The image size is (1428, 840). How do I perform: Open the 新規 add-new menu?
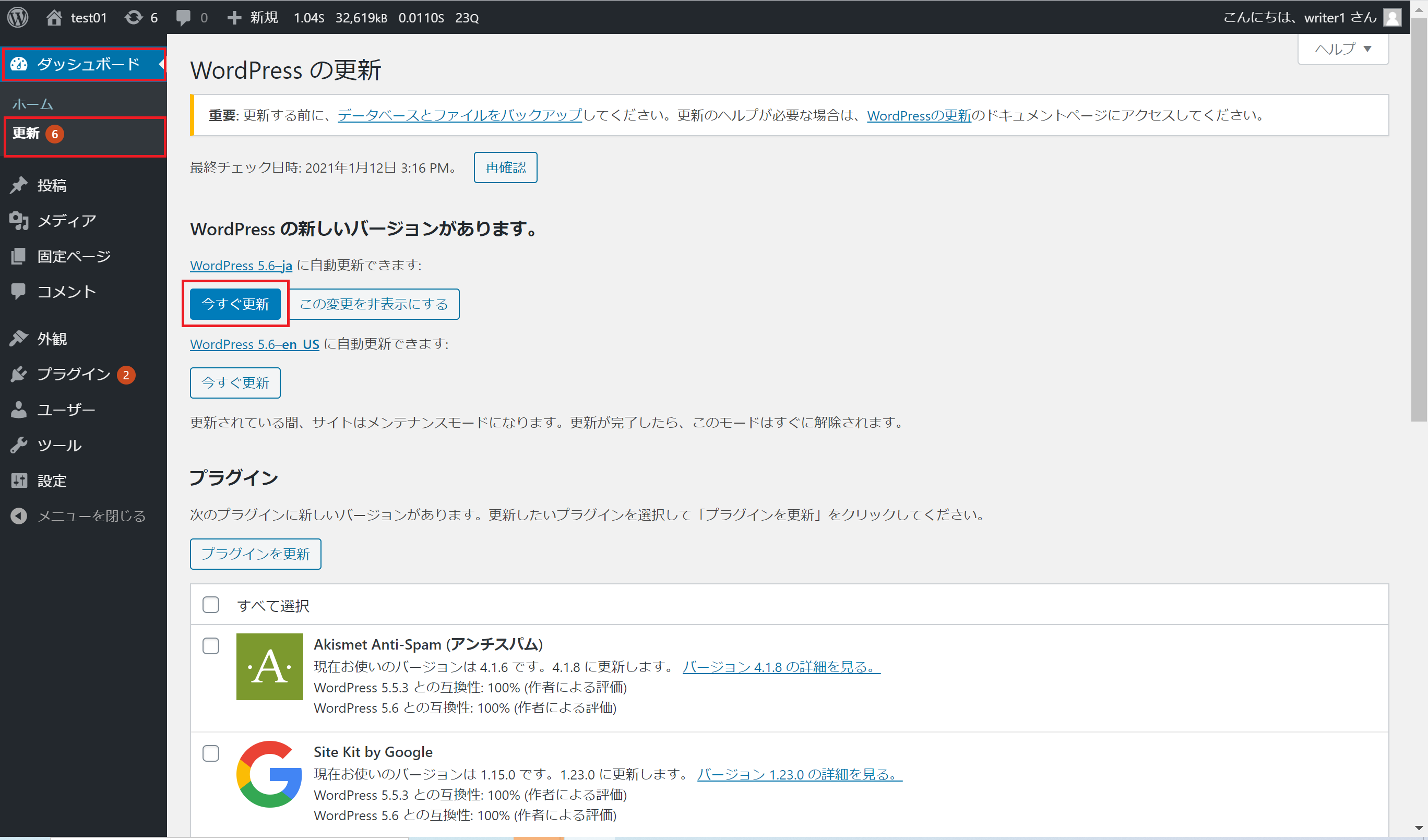(253, 17)
